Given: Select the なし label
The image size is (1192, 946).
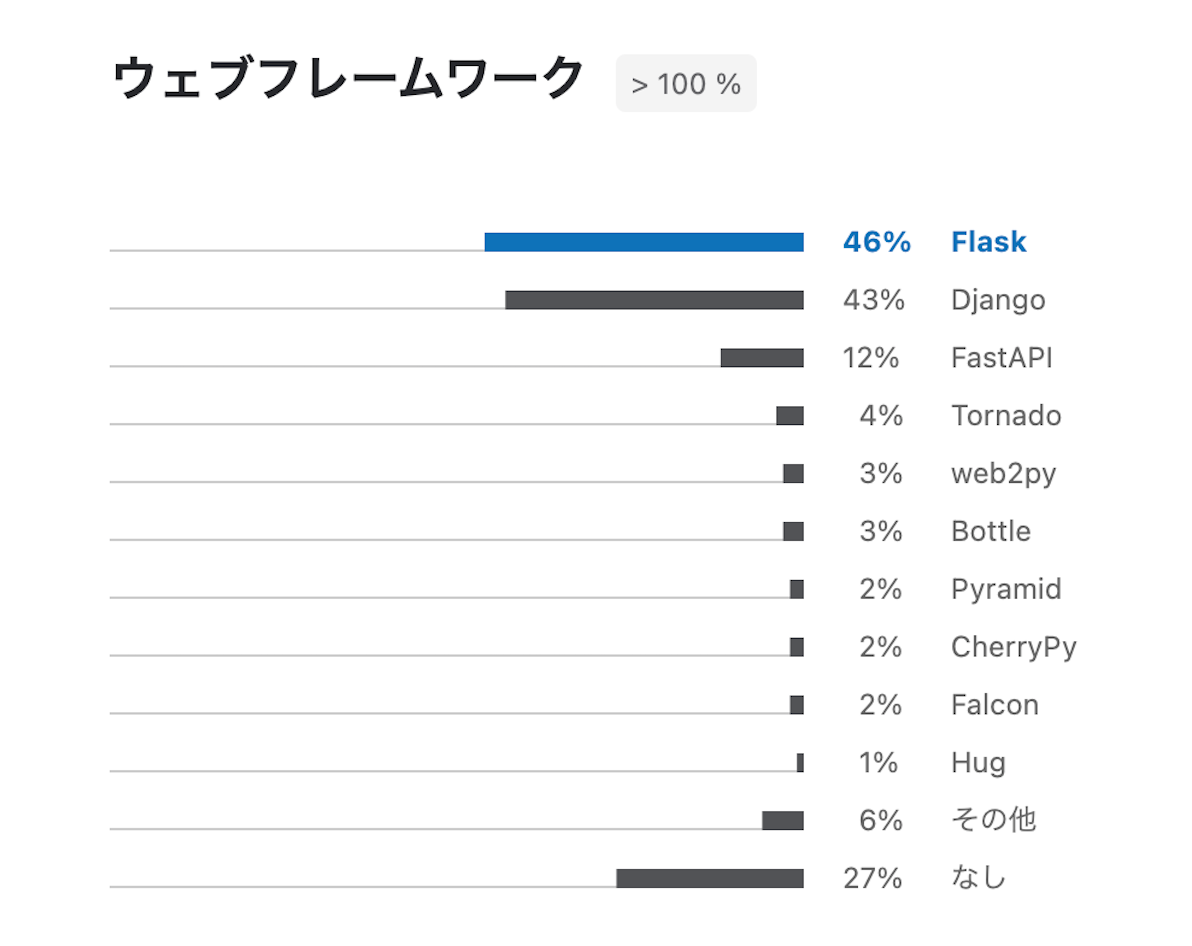Looking at the screenshot, I should 978,878.
